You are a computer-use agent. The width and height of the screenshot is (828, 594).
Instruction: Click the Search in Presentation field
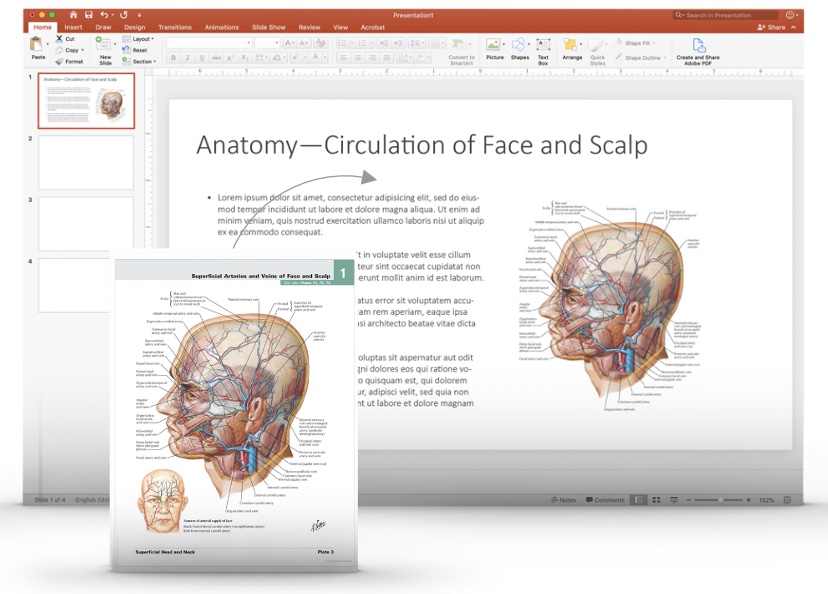[726, 15]
